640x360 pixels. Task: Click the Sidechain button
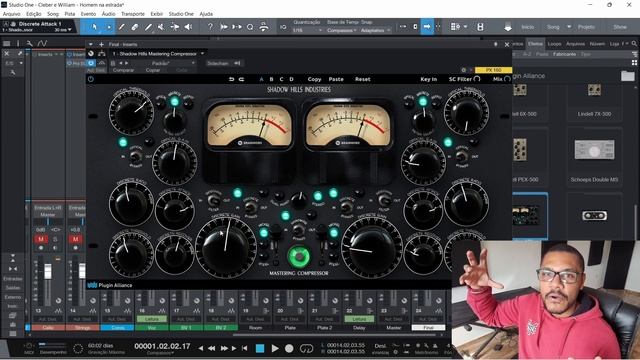[224, 63]
